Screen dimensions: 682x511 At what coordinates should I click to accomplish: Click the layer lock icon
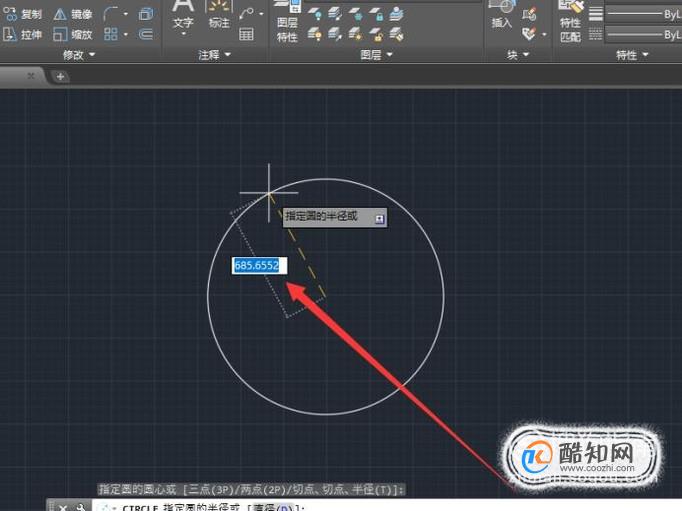(377, 14)
